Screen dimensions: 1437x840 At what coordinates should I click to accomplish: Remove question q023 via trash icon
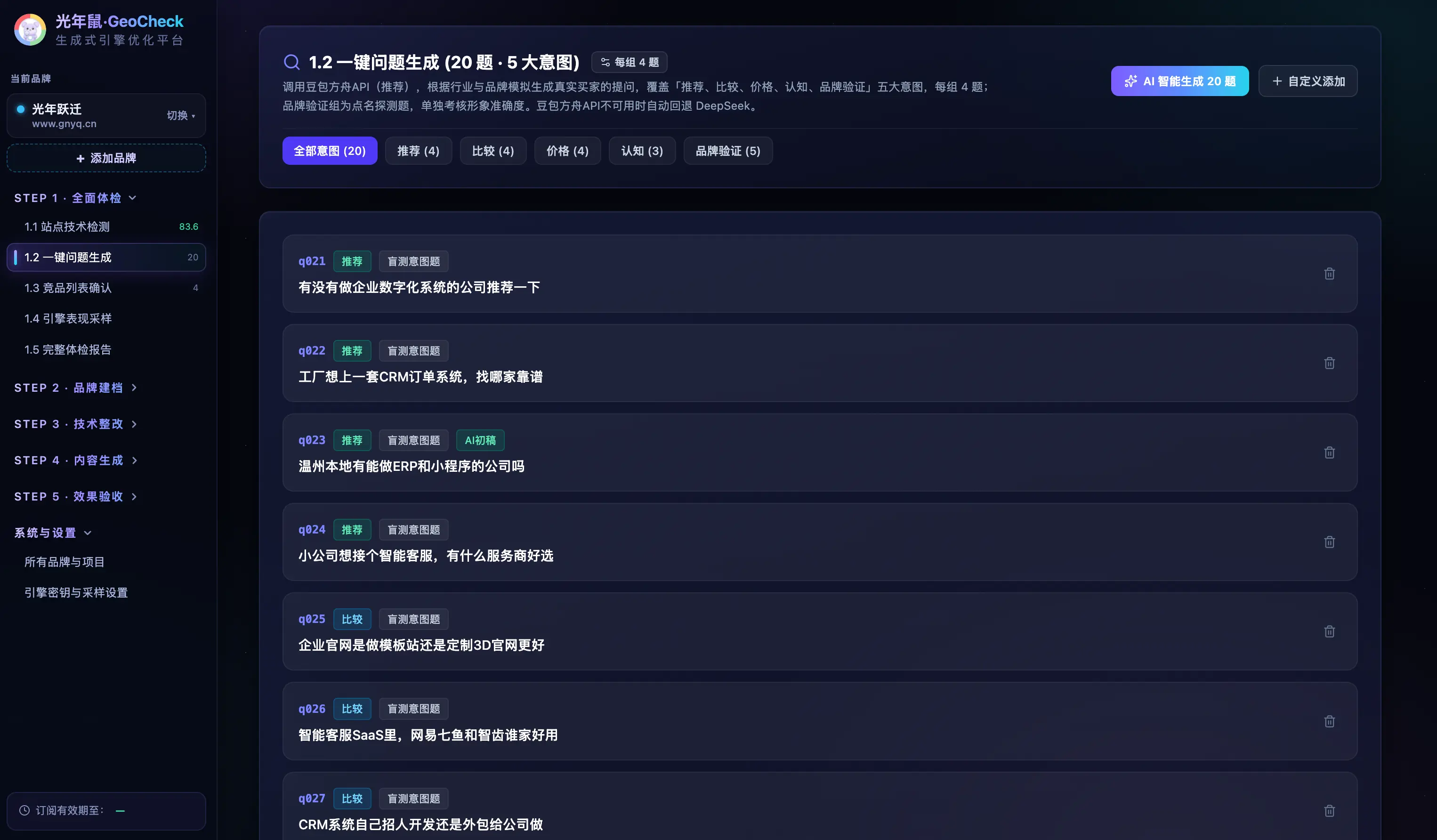1329,453
